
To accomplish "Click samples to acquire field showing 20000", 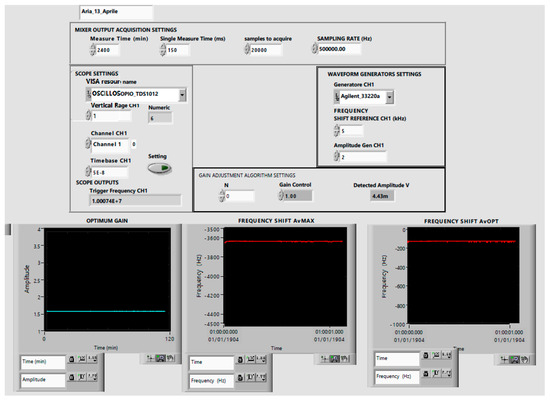I will (x=266, y=50).
